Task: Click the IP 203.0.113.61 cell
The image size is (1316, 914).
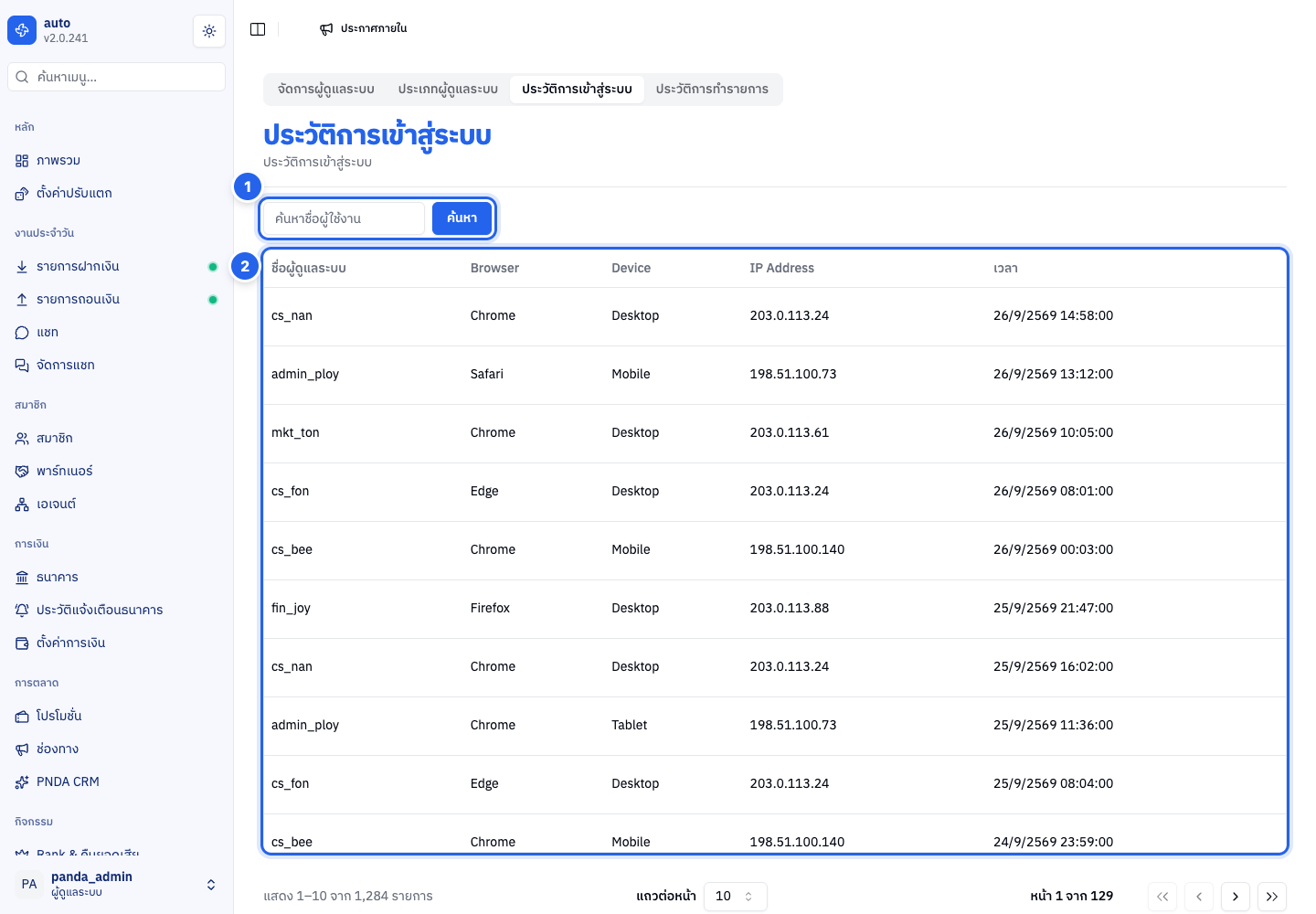Action: click(790, 433)
